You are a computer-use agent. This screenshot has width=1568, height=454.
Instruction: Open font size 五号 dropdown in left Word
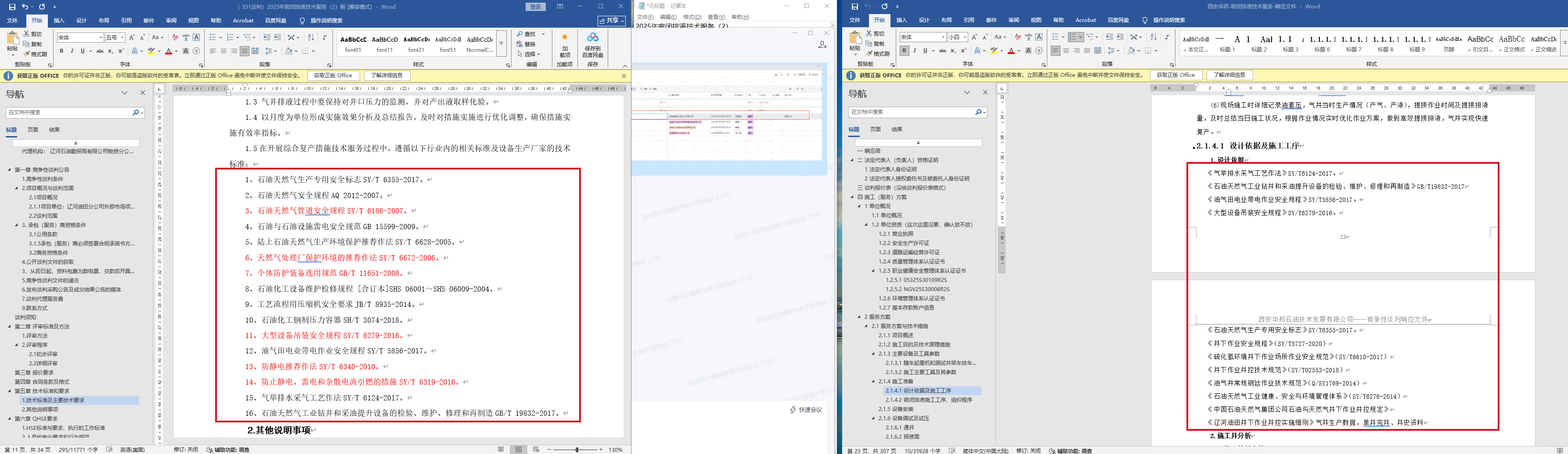click(123, 38)
